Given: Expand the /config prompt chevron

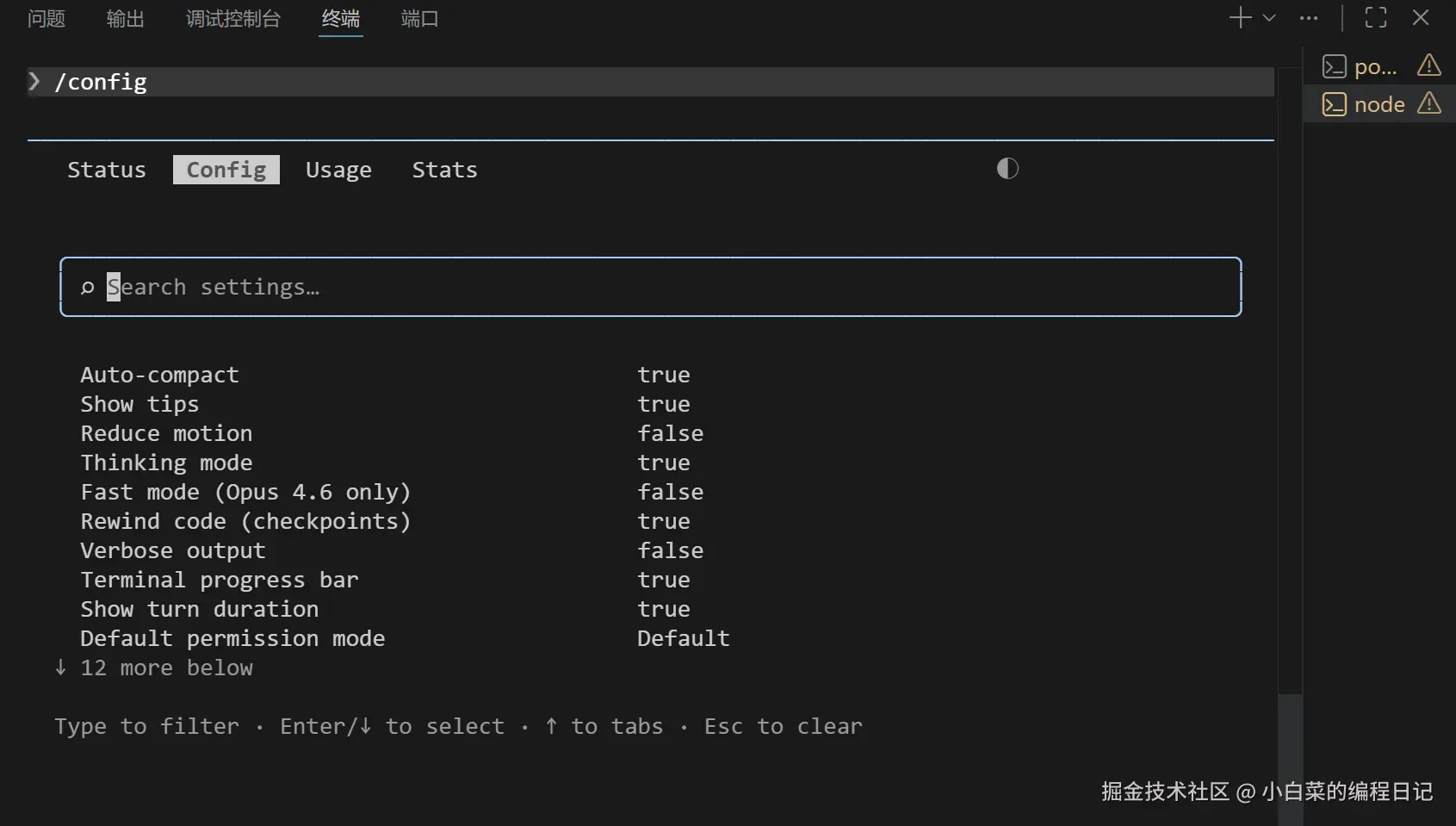Looking at the screenshot, I should [x=34, y=82].
